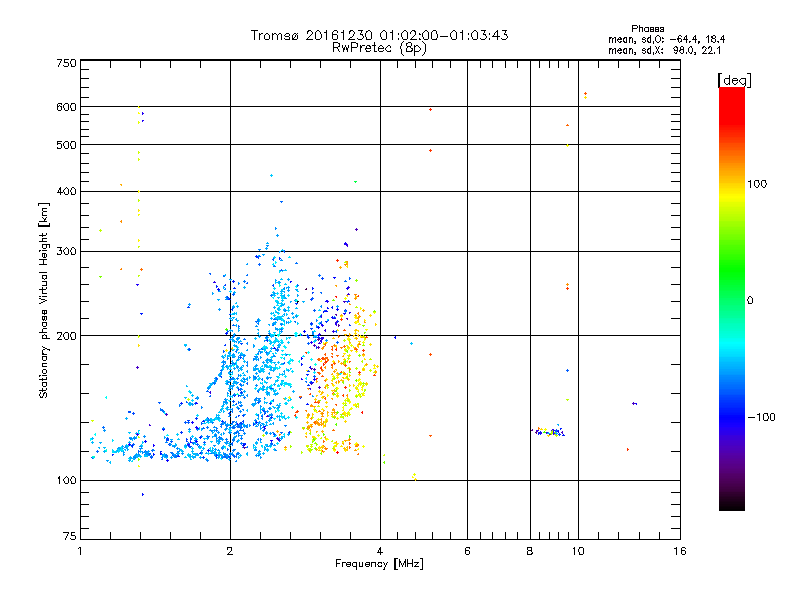The height and width of the screenshot is (600, 800).
Task: Click the x-axis tick label '16'
Action: (680, 551)
